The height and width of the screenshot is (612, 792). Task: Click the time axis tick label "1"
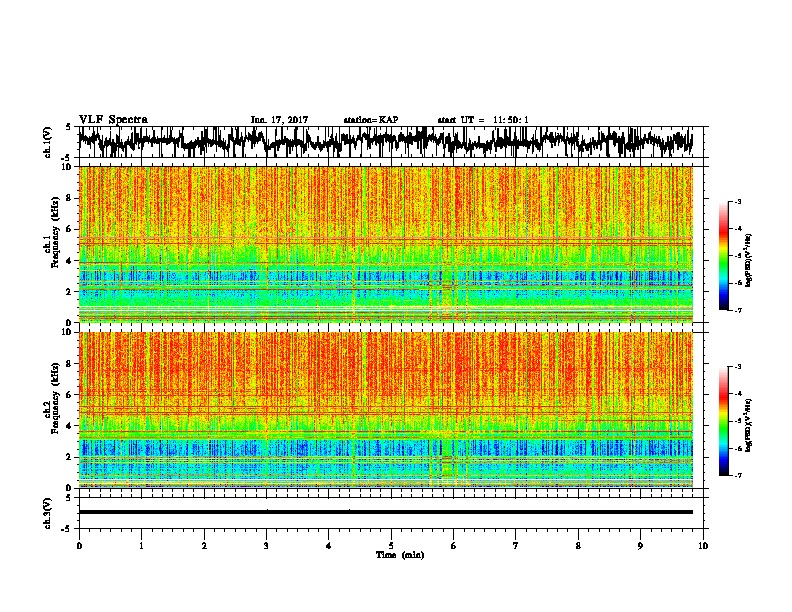pyautogui.click(x=141, y=546)
